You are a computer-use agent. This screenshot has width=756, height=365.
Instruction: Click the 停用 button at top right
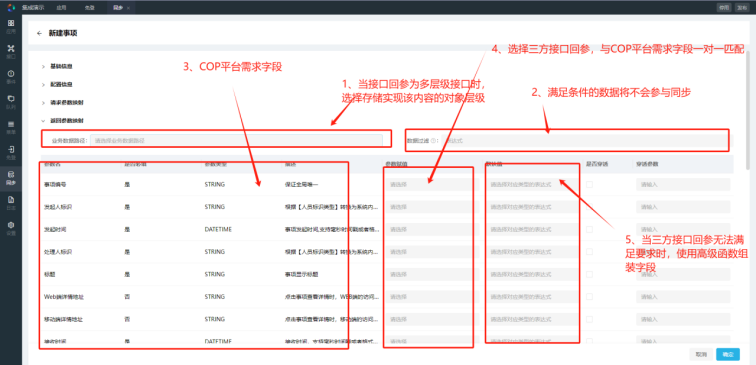(x=724, y=8)
